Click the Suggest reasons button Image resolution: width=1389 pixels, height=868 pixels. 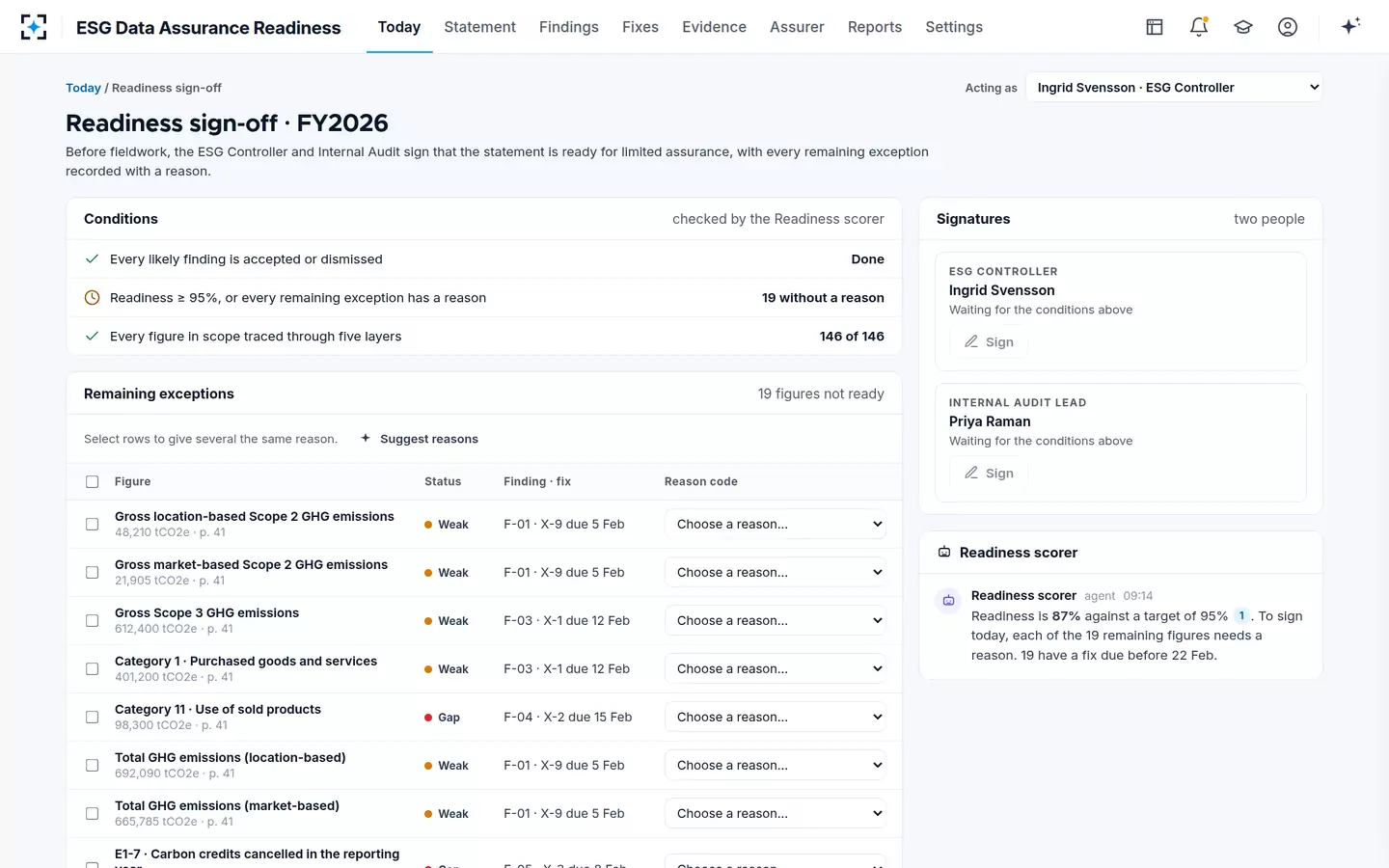coord(420,439)
